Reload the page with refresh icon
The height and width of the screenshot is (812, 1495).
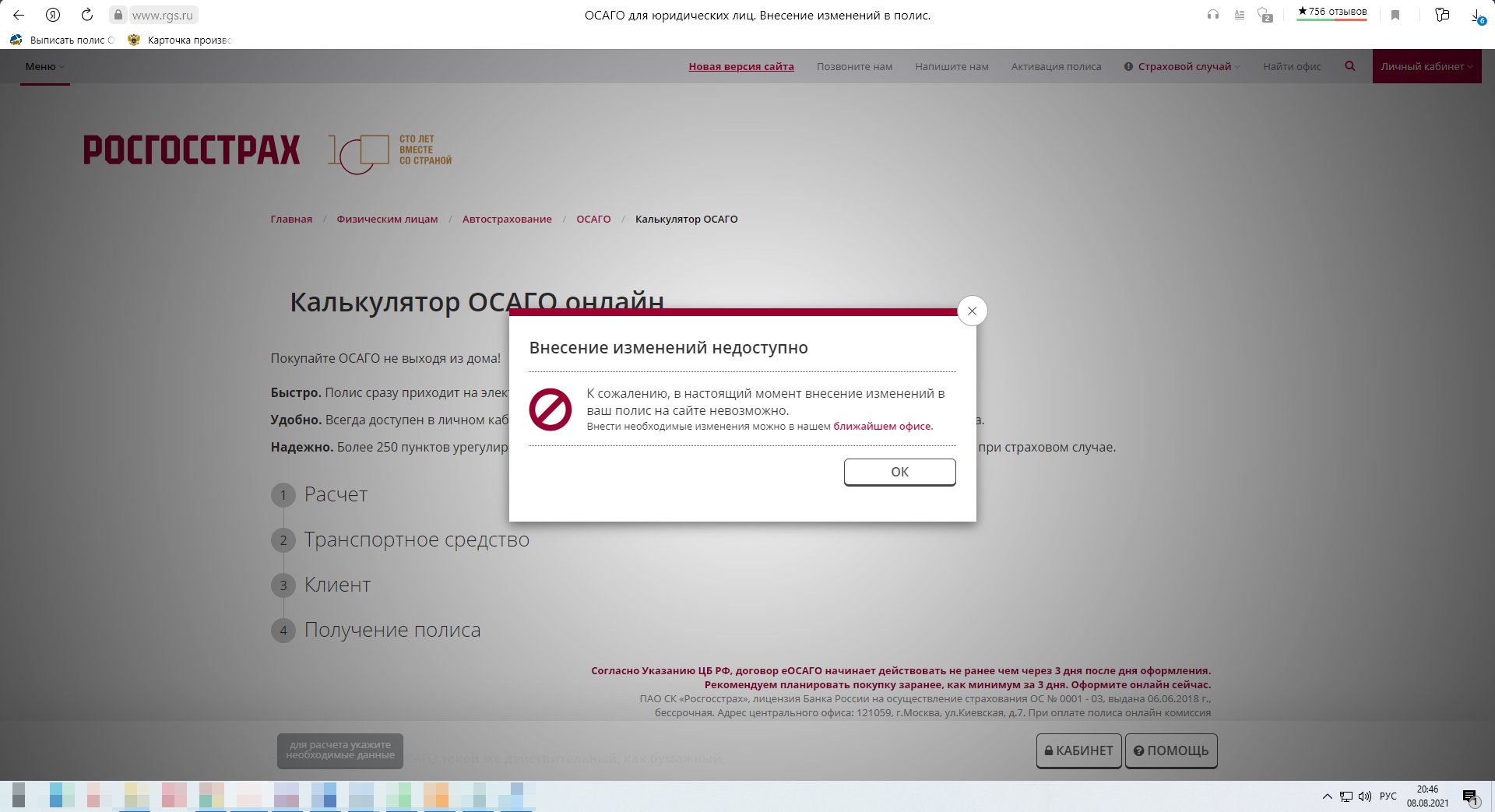pyautogui.click(x=87, y=15)
